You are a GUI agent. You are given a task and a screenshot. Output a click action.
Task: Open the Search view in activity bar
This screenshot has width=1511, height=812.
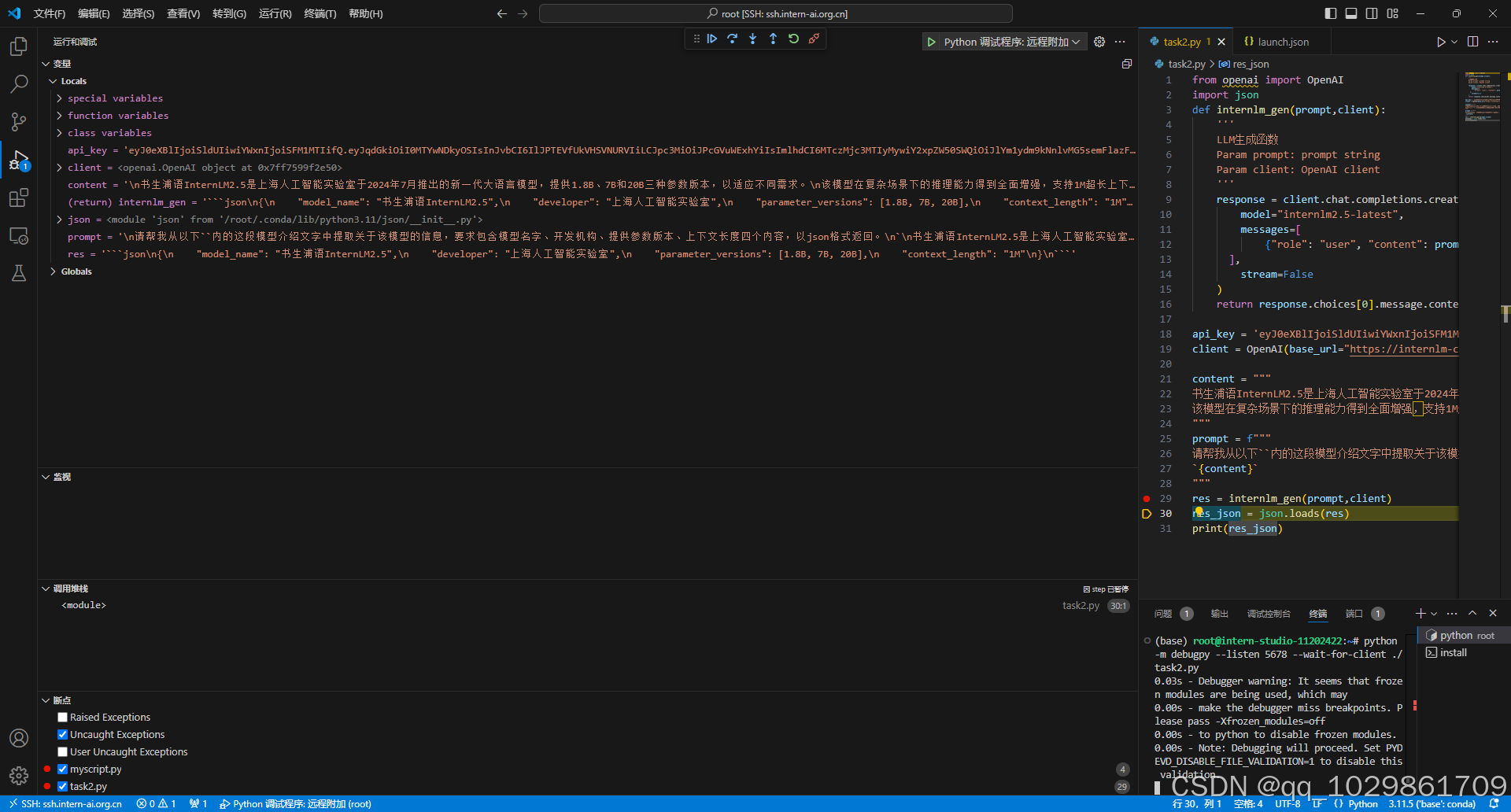(19, 83)
